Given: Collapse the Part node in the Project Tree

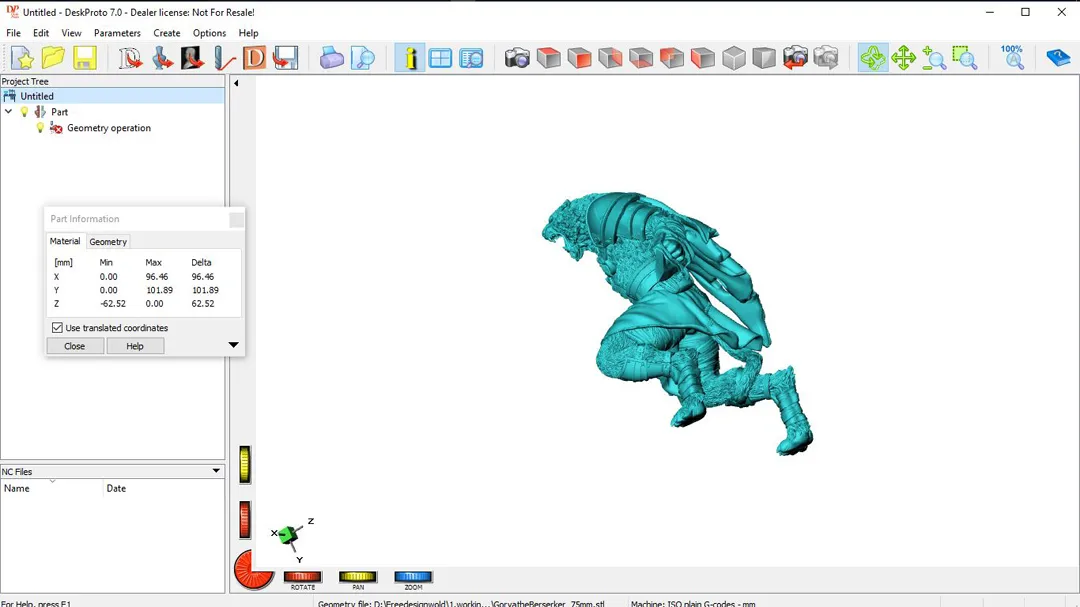Looking at the screenshot, I should click(x=8, y=112).
